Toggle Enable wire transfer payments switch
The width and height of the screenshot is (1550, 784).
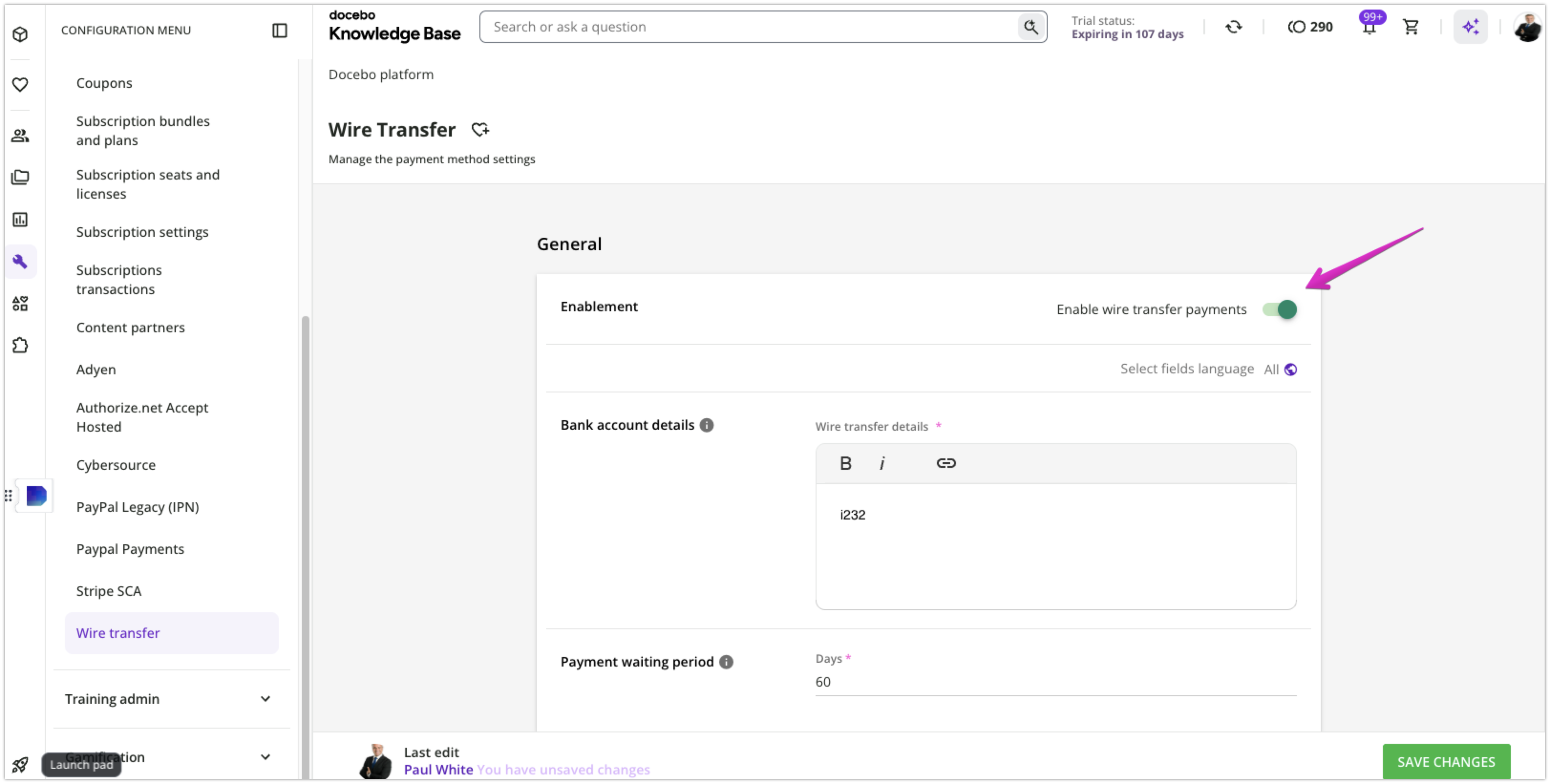tap(1279, 310)
